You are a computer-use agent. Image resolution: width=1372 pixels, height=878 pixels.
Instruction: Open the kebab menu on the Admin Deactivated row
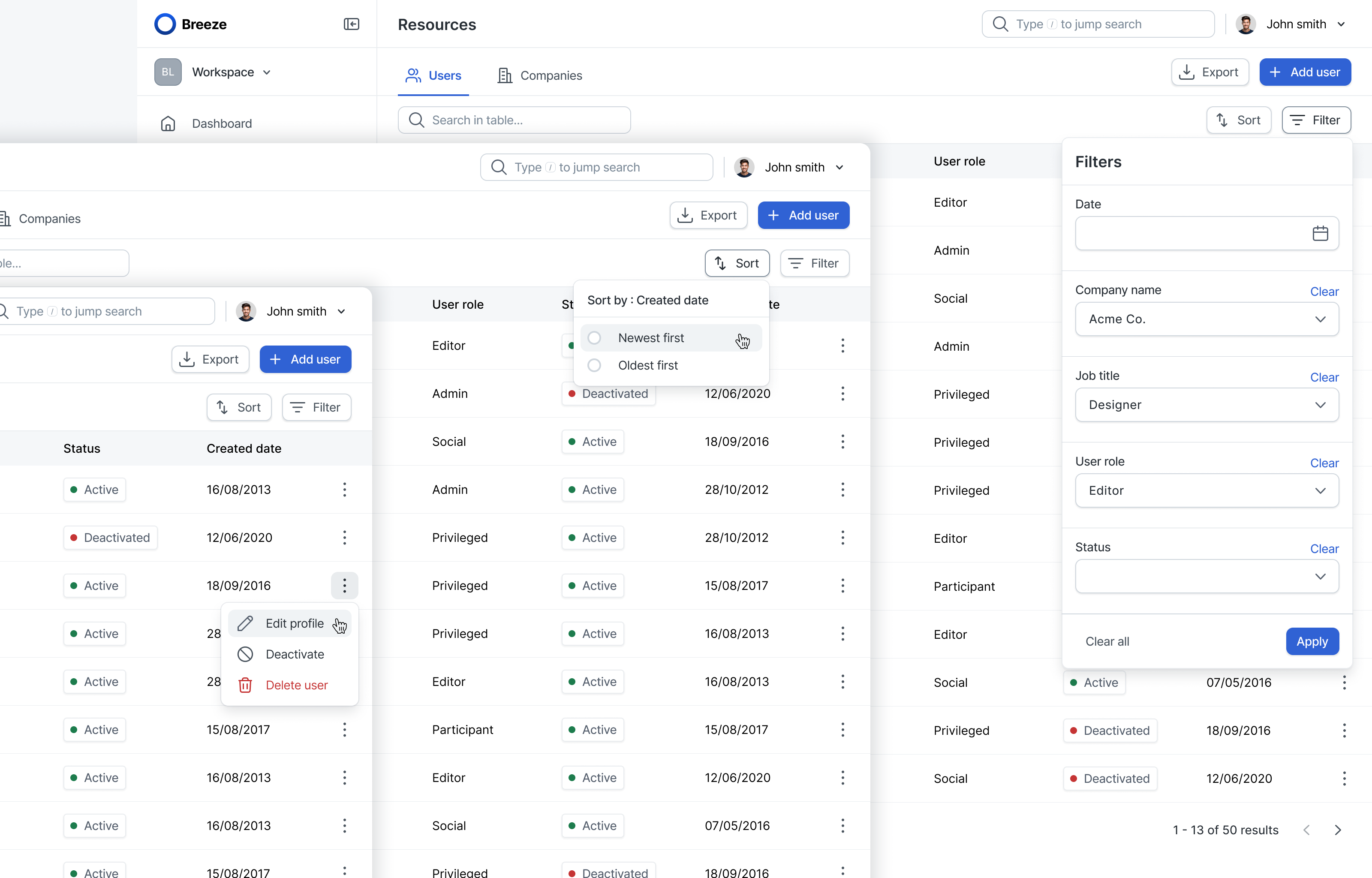coord(843,394)
